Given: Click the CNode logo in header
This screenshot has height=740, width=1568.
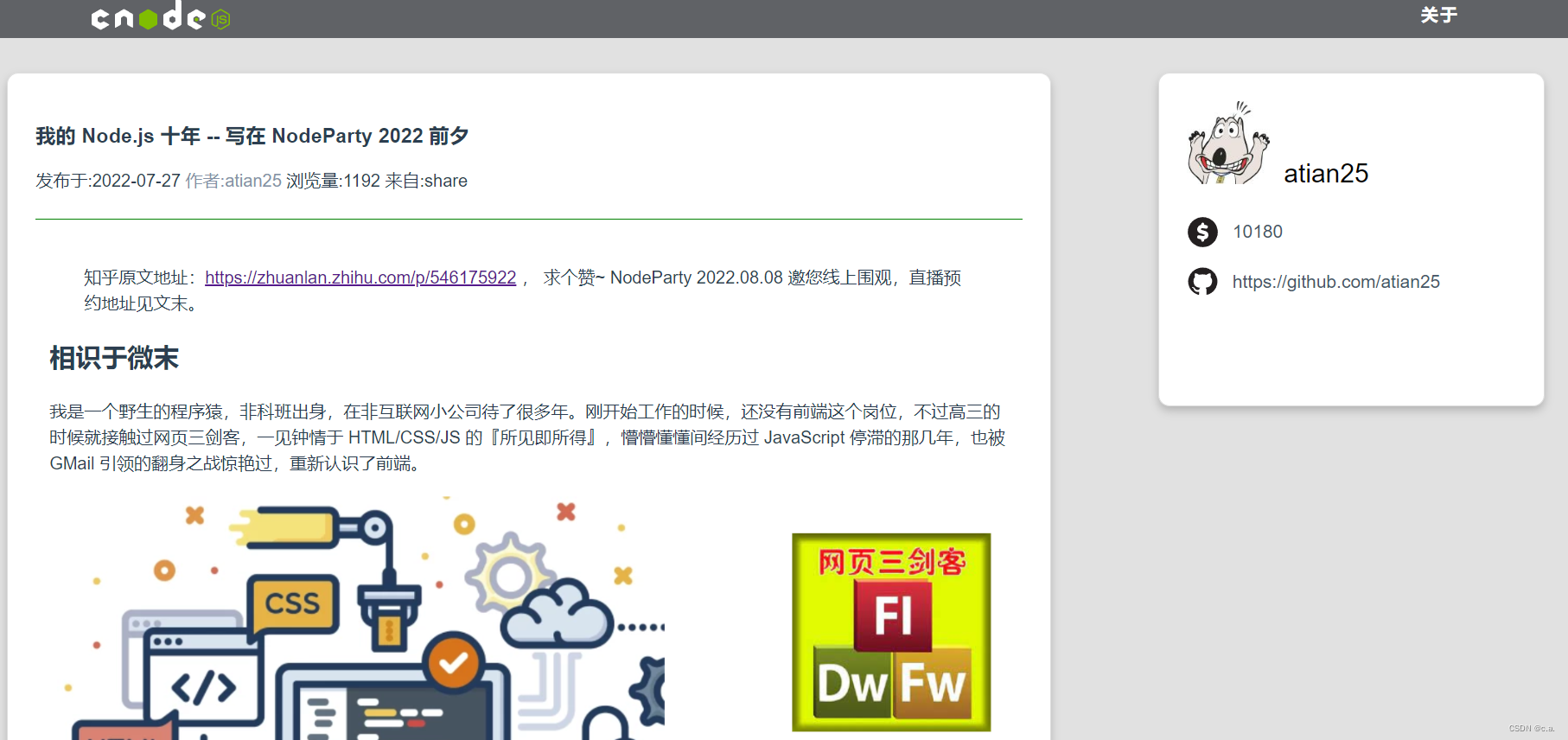Looking at the screenshot, I should [161, 16].
